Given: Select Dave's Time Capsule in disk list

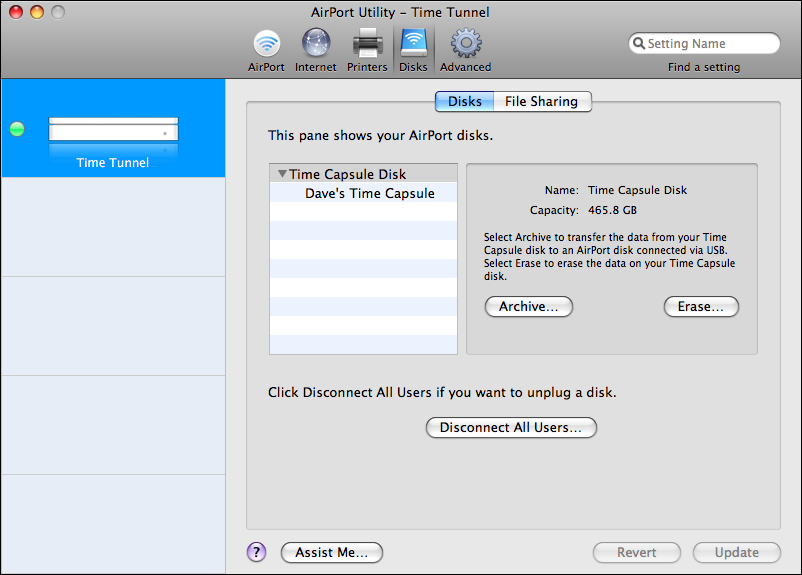Looking at the screenshot, I should [x=363, y=193].
